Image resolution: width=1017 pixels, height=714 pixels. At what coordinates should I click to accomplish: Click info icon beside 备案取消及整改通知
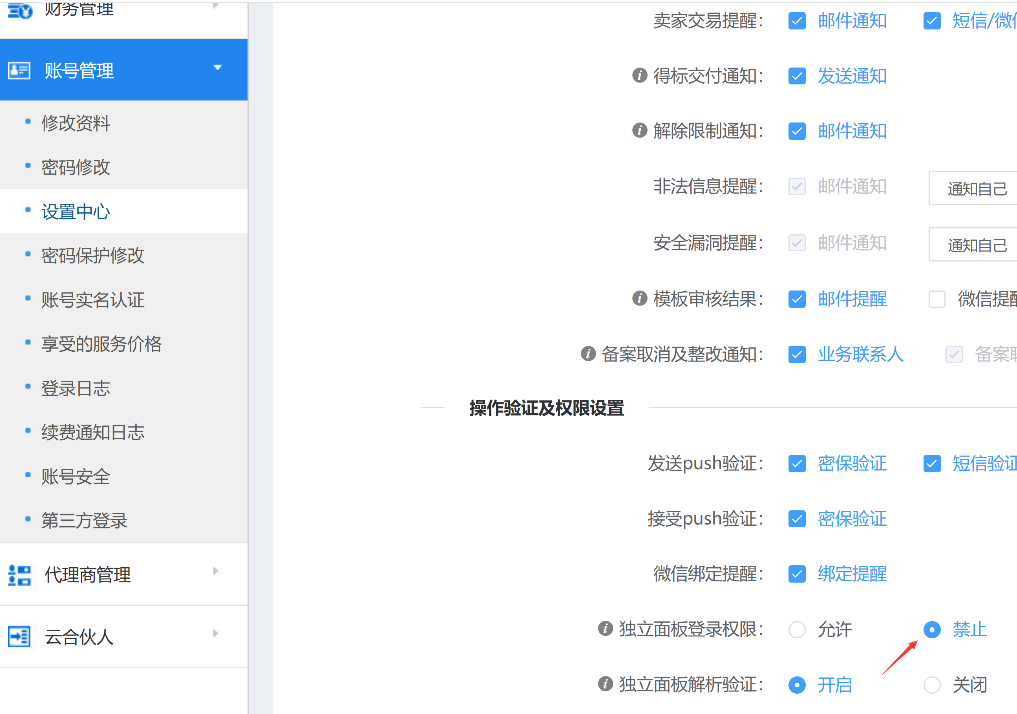(x=588, y=354)
